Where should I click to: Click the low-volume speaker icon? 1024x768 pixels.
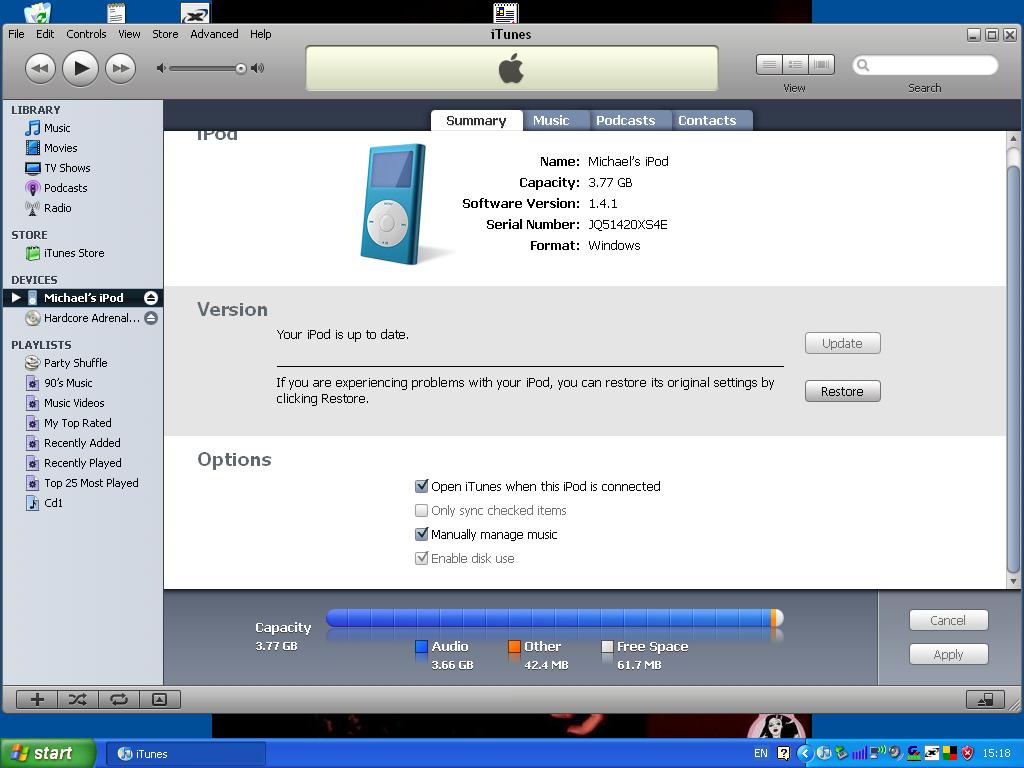[161, 68]
